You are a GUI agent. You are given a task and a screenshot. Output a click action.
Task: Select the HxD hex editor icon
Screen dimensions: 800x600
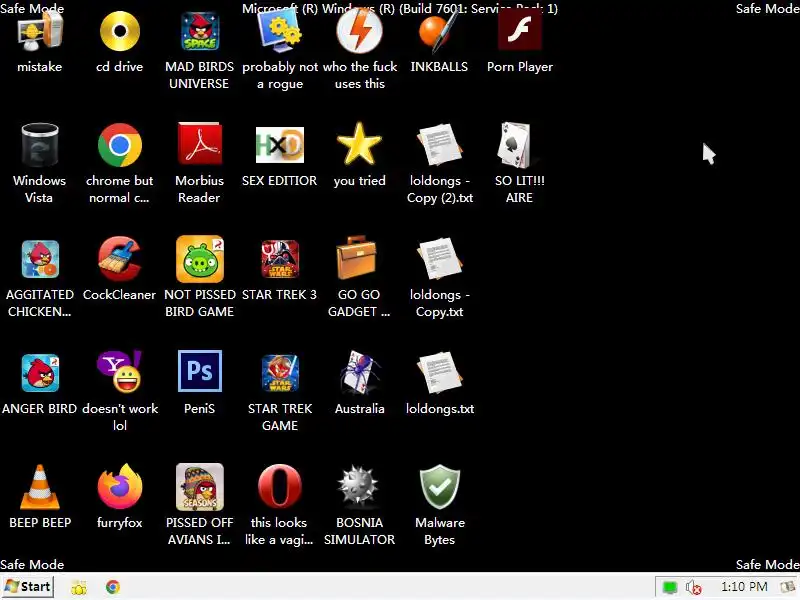pyautogui.click(x=280, y=145)
